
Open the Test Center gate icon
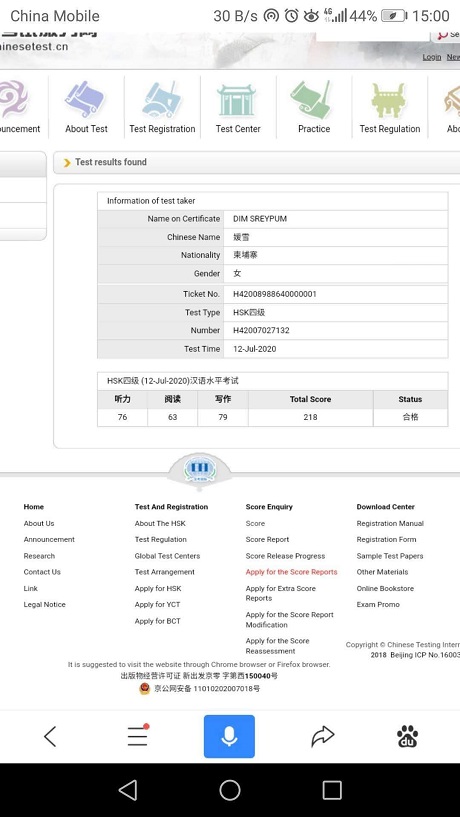coord(238,99)
